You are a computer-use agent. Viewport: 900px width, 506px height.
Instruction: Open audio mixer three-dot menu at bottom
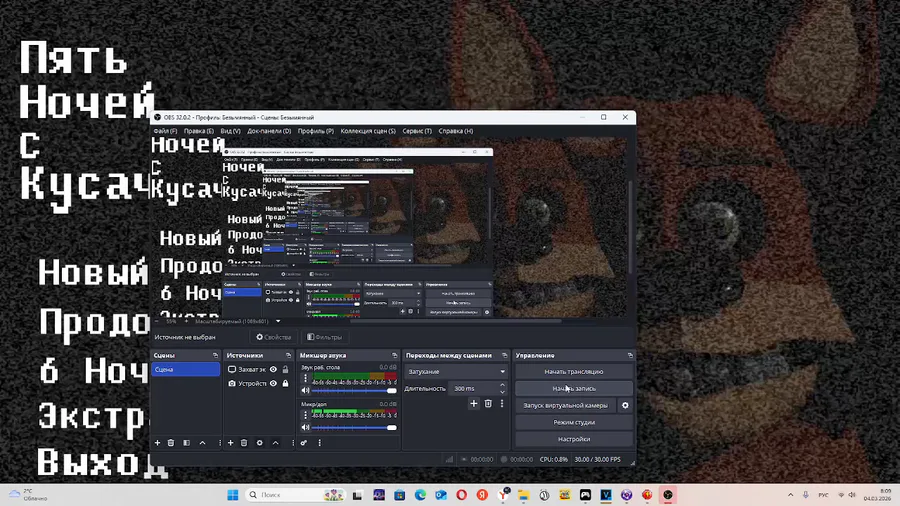320,443
